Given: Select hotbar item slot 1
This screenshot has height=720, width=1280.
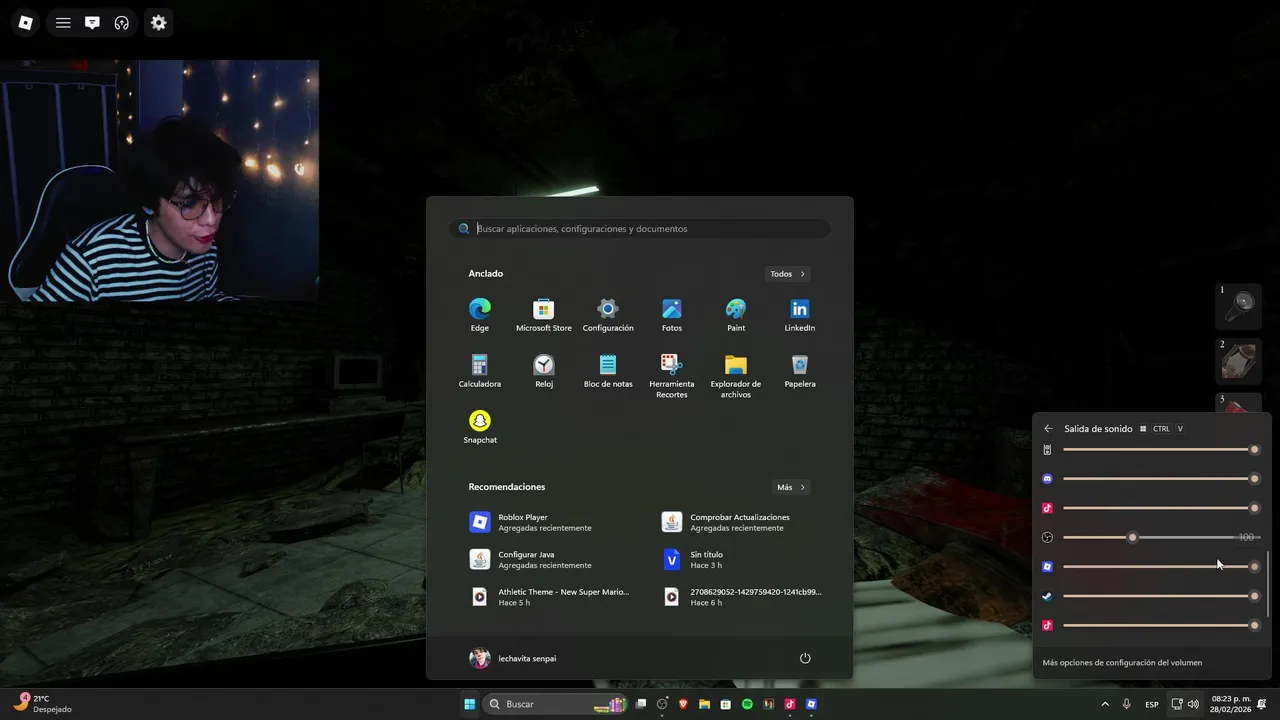Looking at the screenshot, I should tap(1238, 305).
